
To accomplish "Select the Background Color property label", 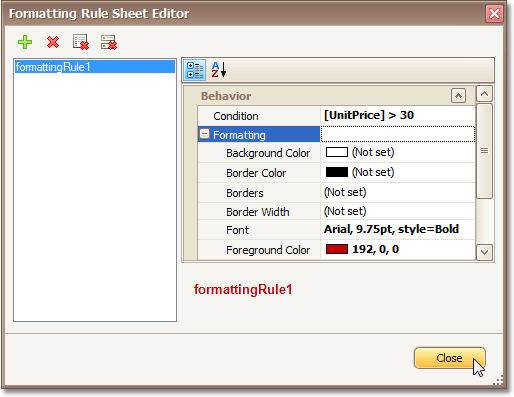I will 268,153.
